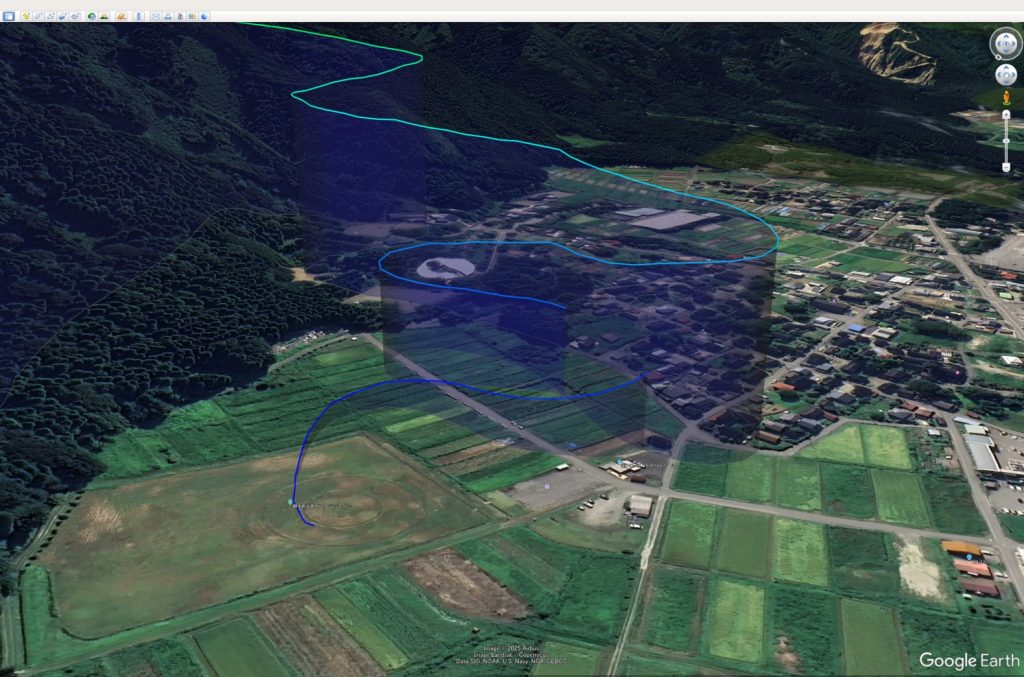
Task: Select the Add Path tool
Action: coord(51,17)
